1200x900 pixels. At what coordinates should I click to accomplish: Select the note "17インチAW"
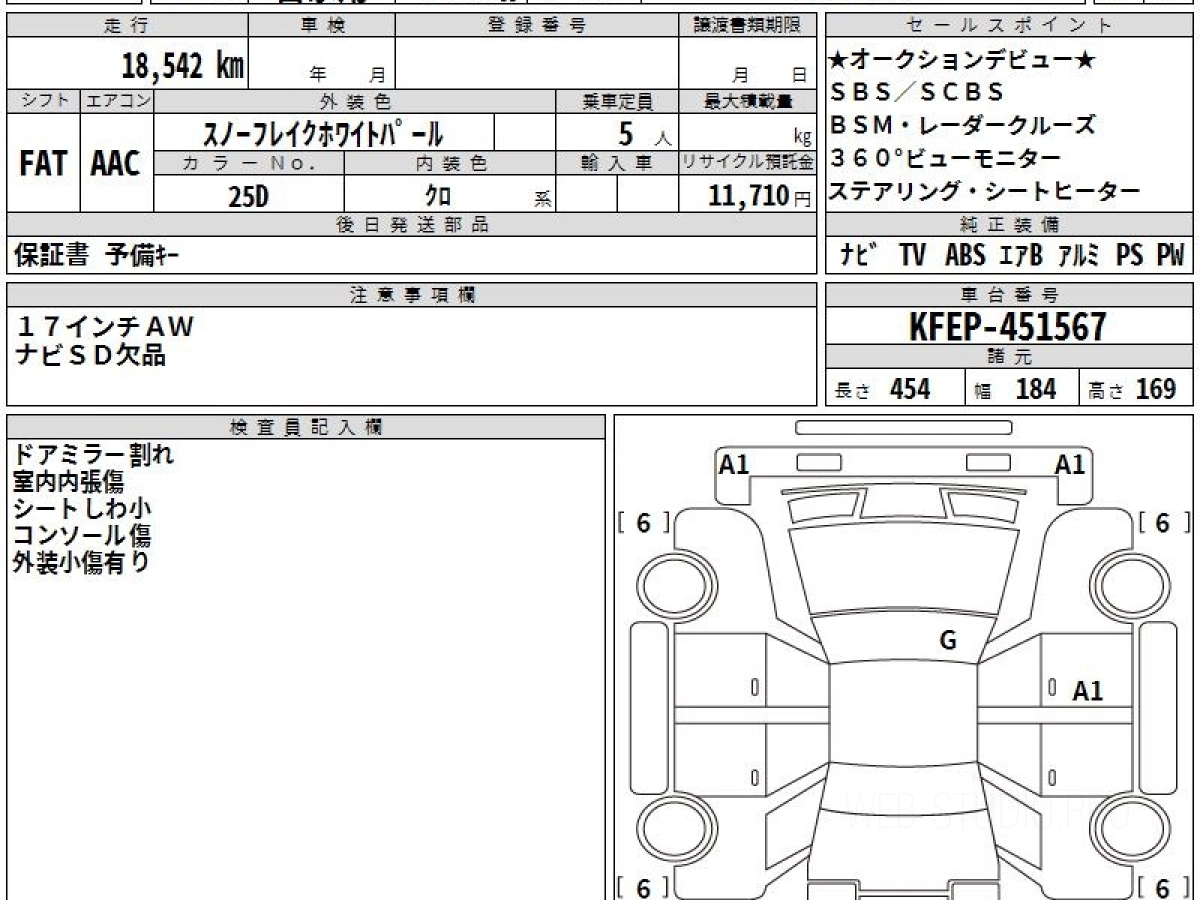[106, 327]
